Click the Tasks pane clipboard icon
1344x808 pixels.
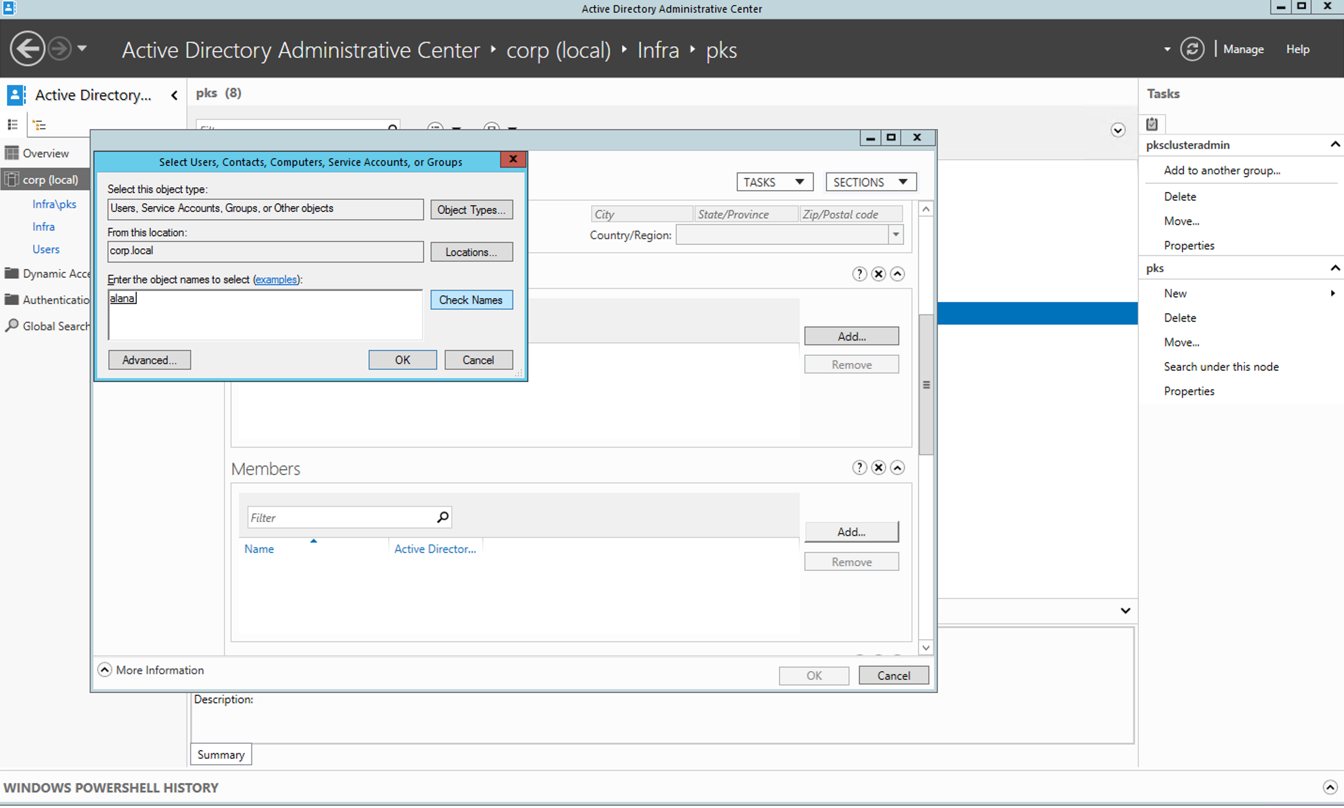pyautogui.click(x=1152, y=124)
